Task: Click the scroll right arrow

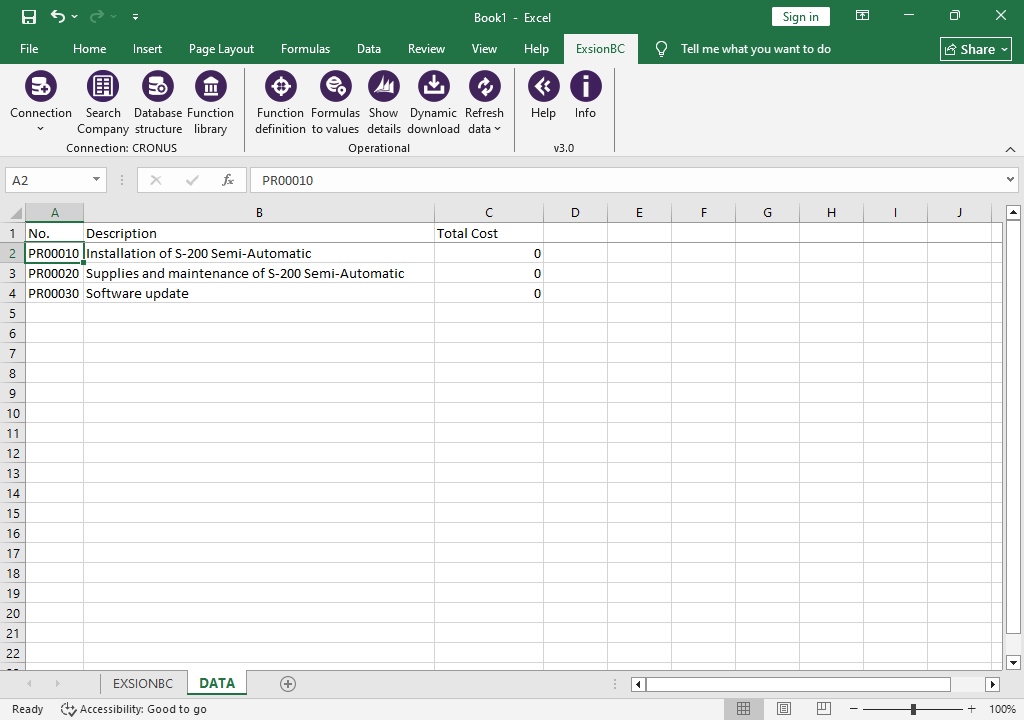Action: [993, 684]
